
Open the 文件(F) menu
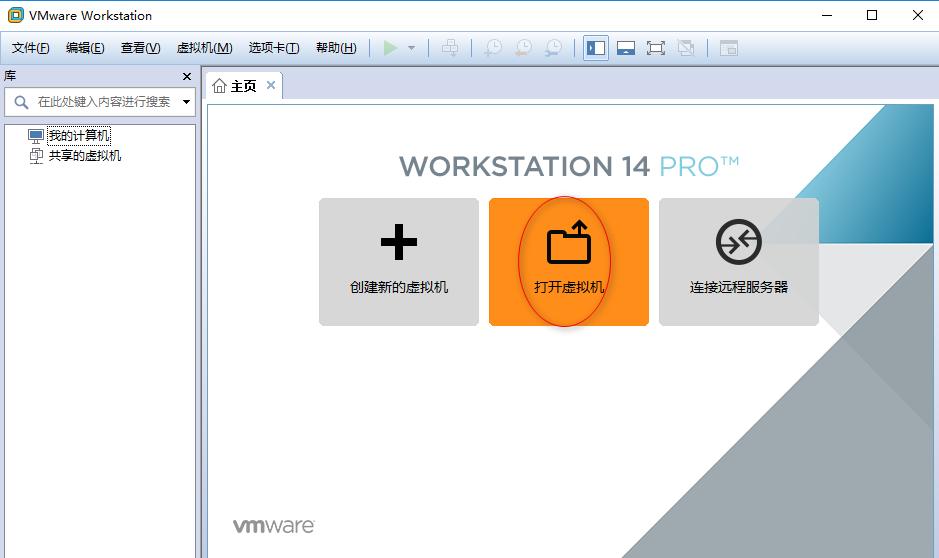click(x=31, y=48)
